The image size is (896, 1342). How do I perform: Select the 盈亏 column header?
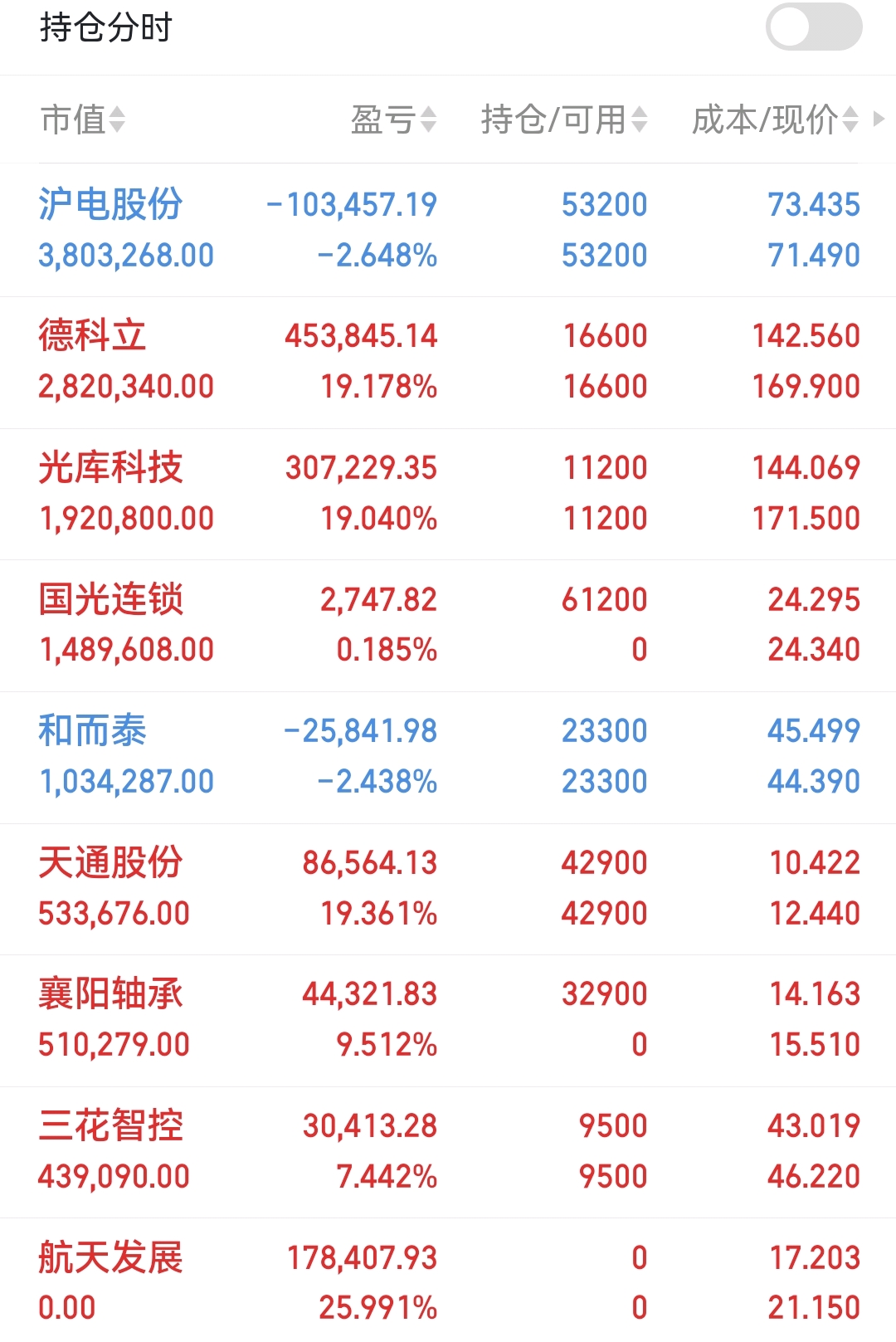[382, 120]
